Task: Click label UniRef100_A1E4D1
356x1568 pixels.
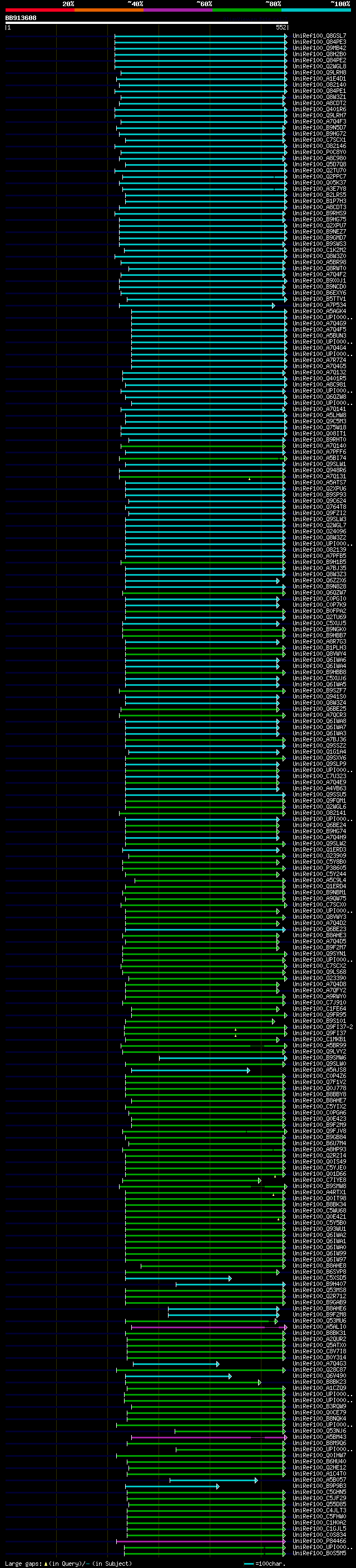Action: [x=319, y=78]
